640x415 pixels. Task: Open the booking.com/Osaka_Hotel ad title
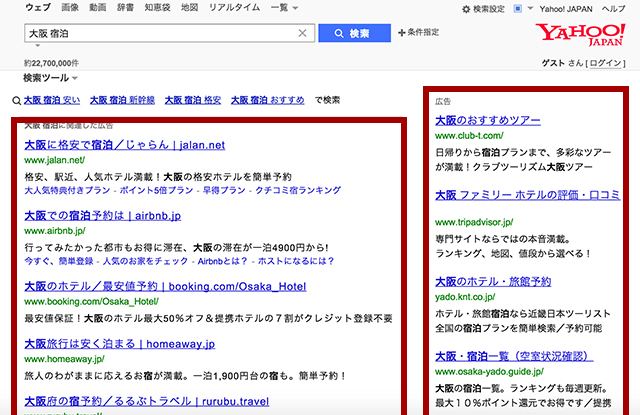click(165, 286)
